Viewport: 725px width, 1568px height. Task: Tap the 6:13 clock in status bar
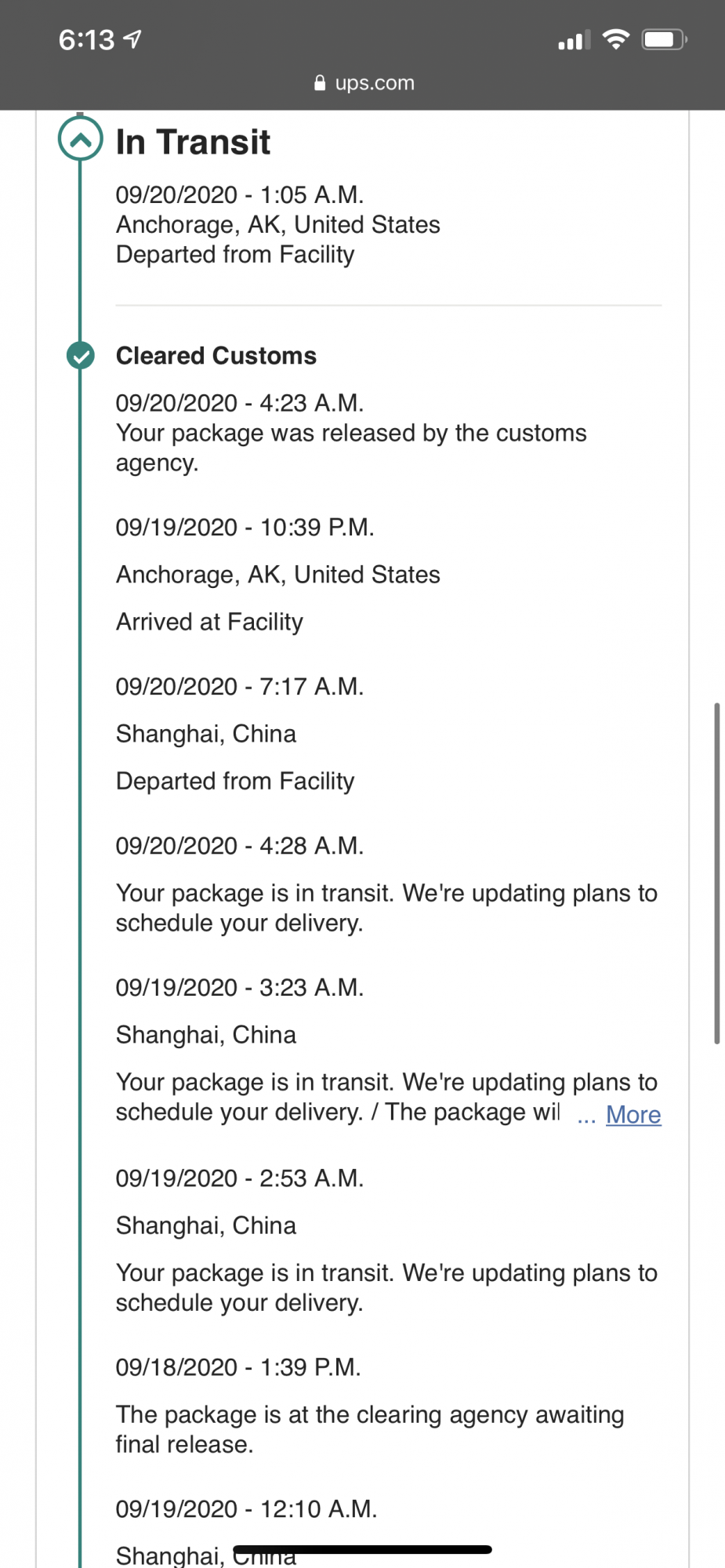(x=86, y=39)
